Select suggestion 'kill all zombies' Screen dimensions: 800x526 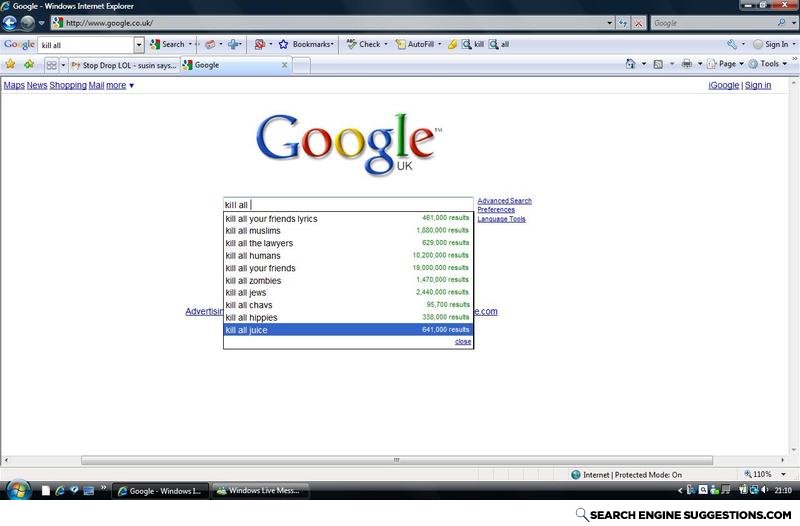(x=348, y=281)
